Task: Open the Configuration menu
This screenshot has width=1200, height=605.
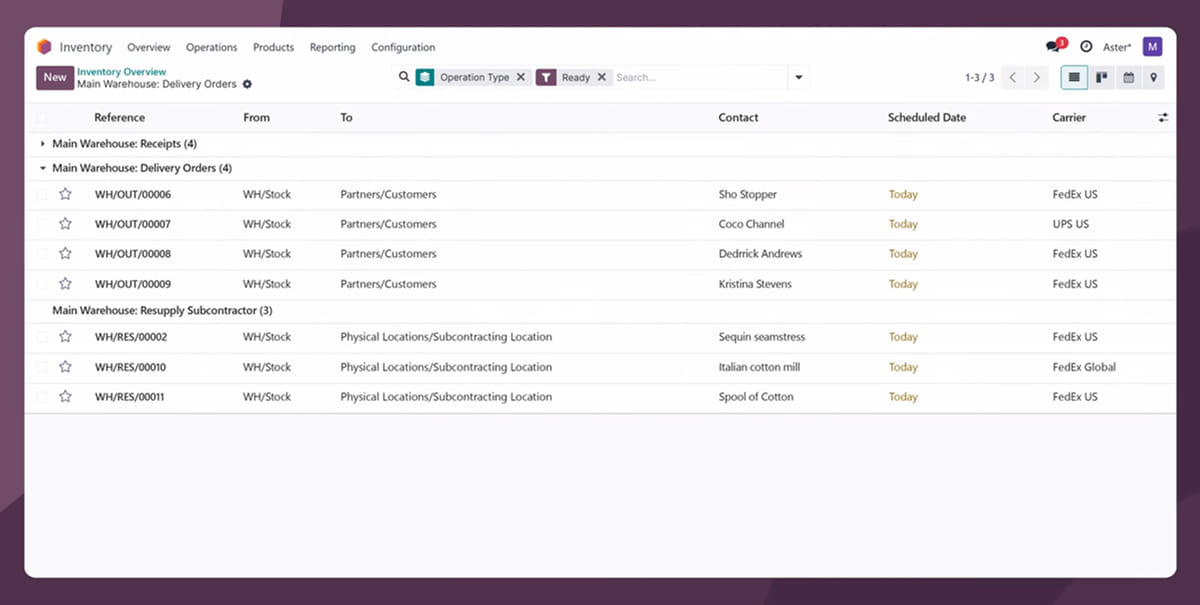Action: click(403, 47)
